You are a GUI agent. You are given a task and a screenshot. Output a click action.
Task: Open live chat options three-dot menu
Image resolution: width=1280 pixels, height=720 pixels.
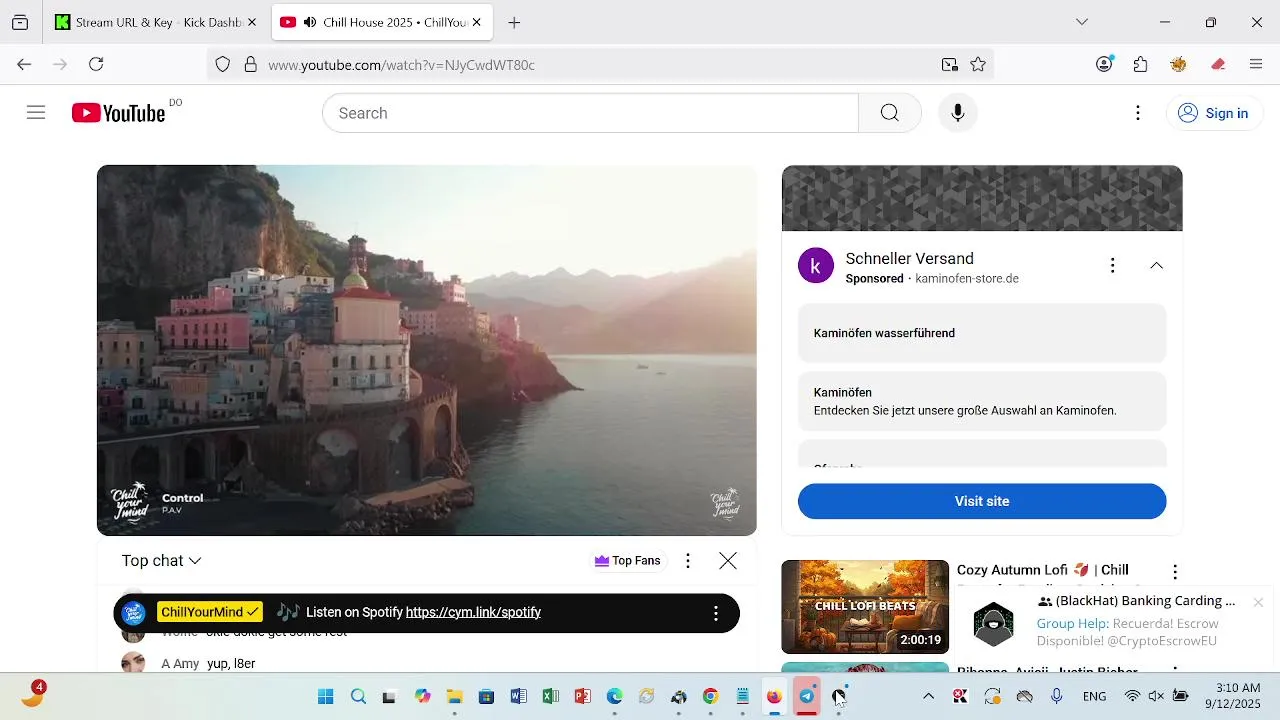point(687,561)
